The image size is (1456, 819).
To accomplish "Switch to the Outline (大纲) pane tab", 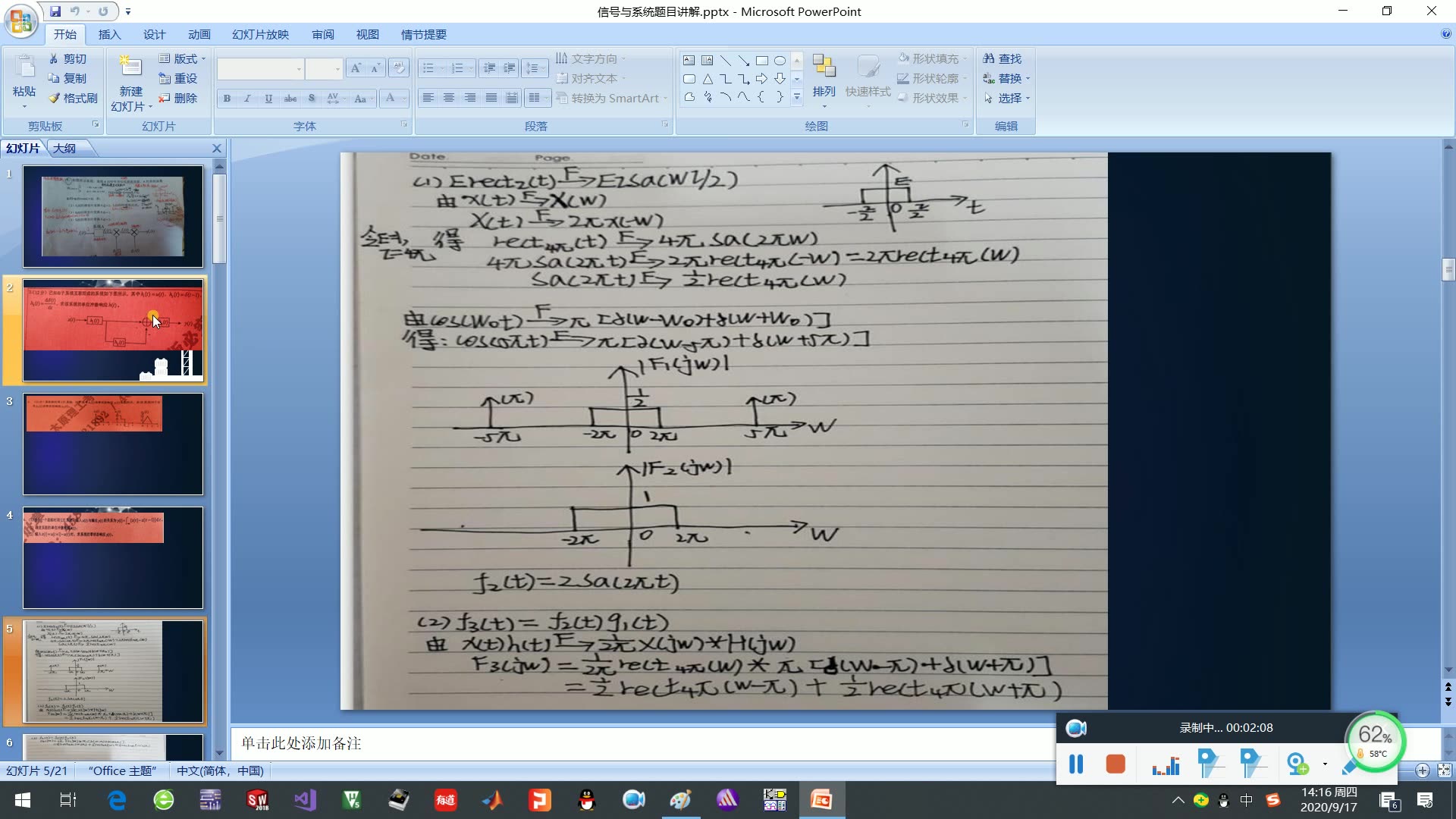I will 64,148.
